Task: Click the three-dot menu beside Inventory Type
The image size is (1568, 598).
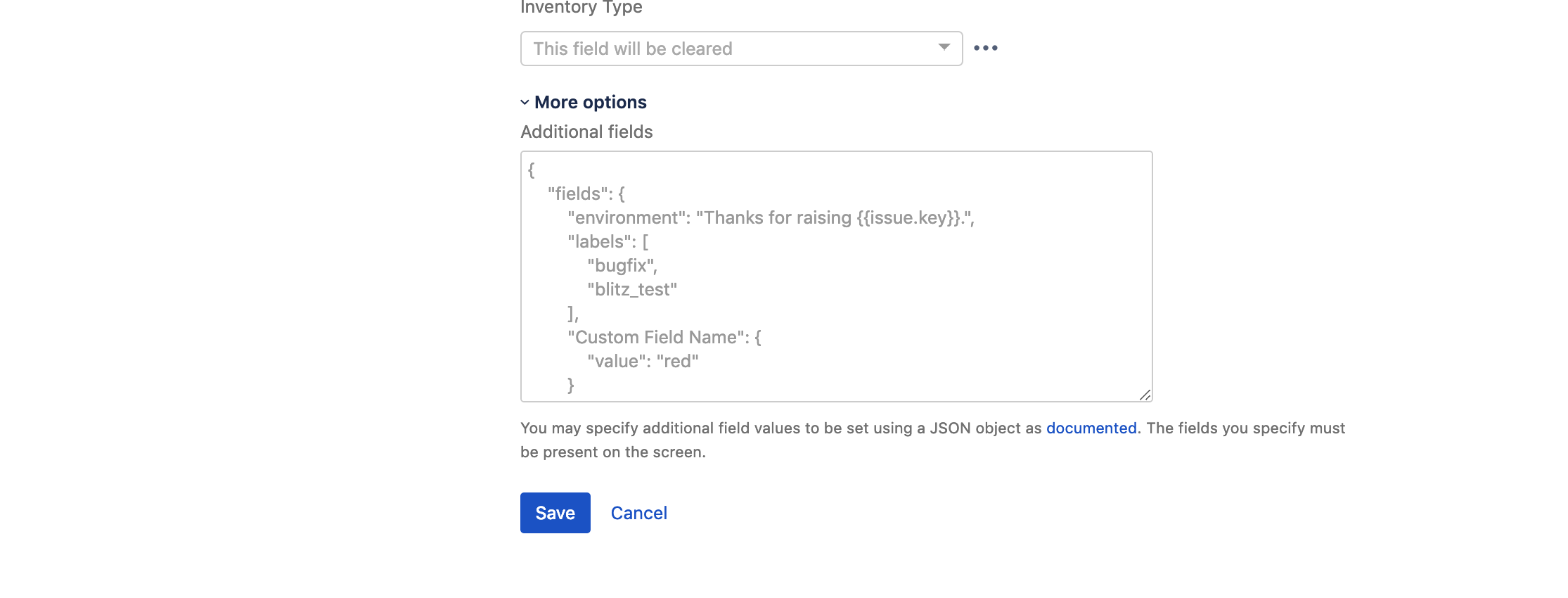Action: (x=986, y=48)
